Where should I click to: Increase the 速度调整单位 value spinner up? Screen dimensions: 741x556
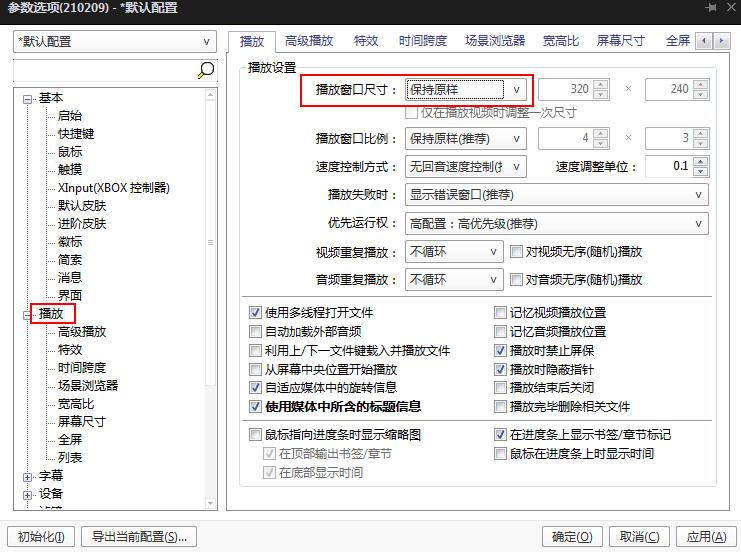(x=700, y=162)
